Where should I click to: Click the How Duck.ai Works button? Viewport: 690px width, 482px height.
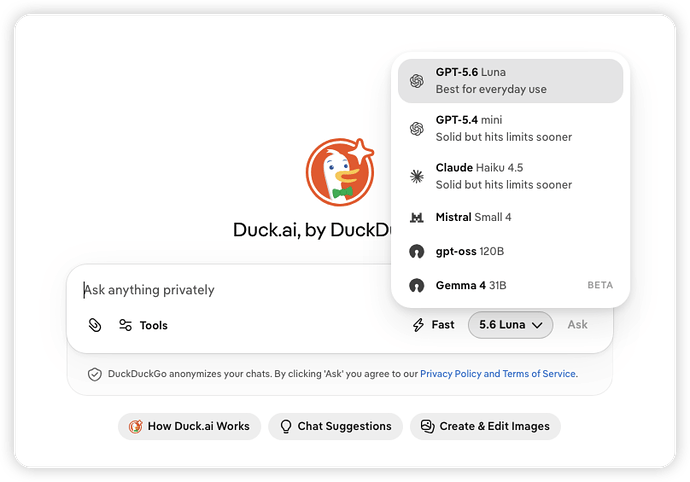(189, 426)
